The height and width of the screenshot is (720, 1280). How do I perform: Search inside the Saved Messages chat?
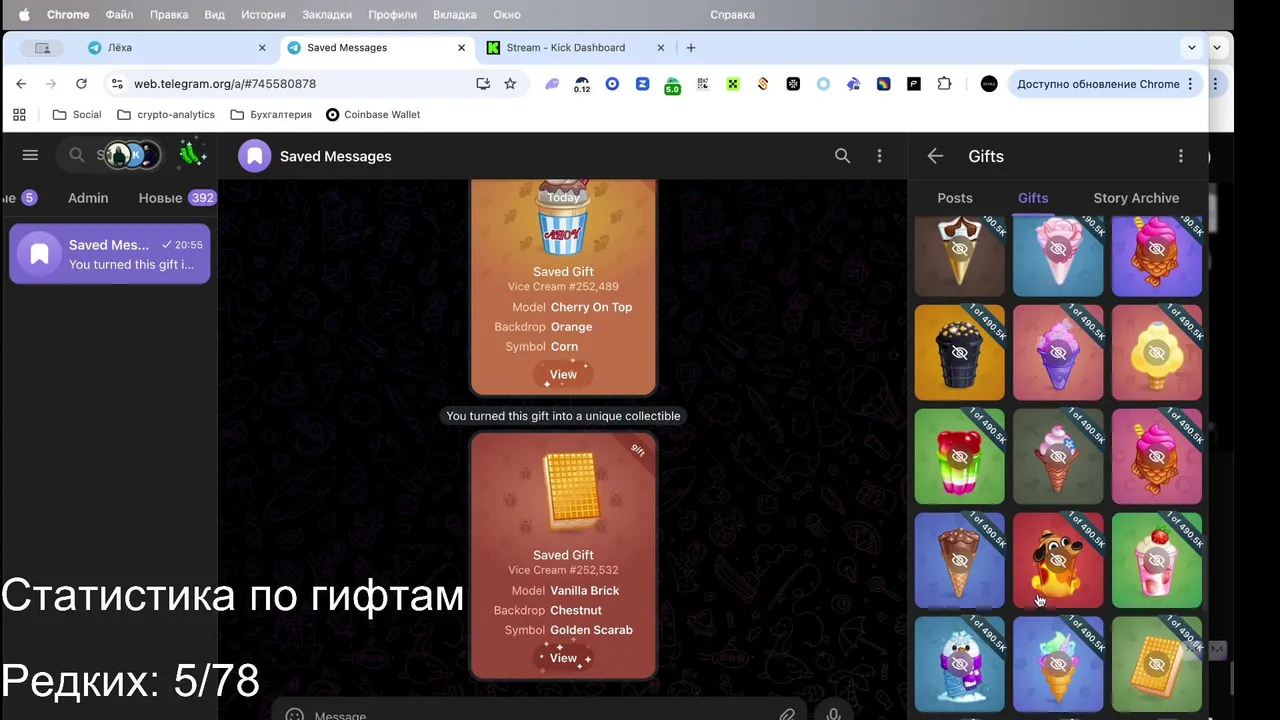click(x=842, y=156)
